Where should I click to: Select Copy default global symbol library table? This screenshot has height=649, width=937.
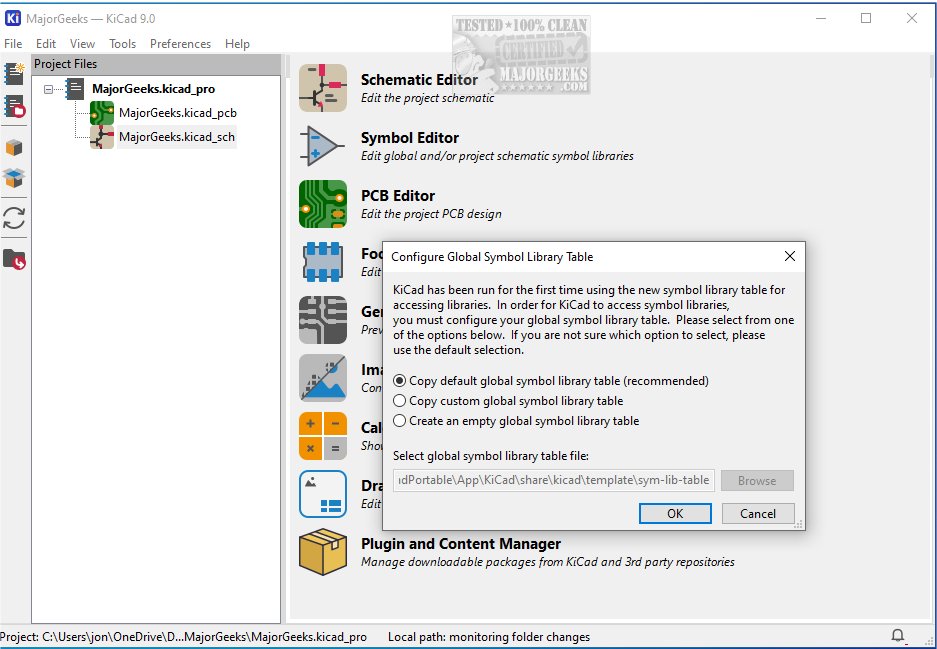[x=550, y=381]
